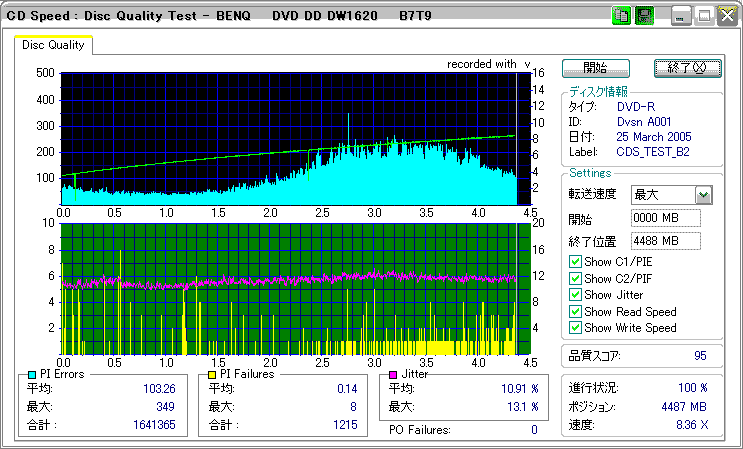Viewport: 743px width, 449px height.
Task: Click the 終了位置 end position field
Action: [665, 241]
